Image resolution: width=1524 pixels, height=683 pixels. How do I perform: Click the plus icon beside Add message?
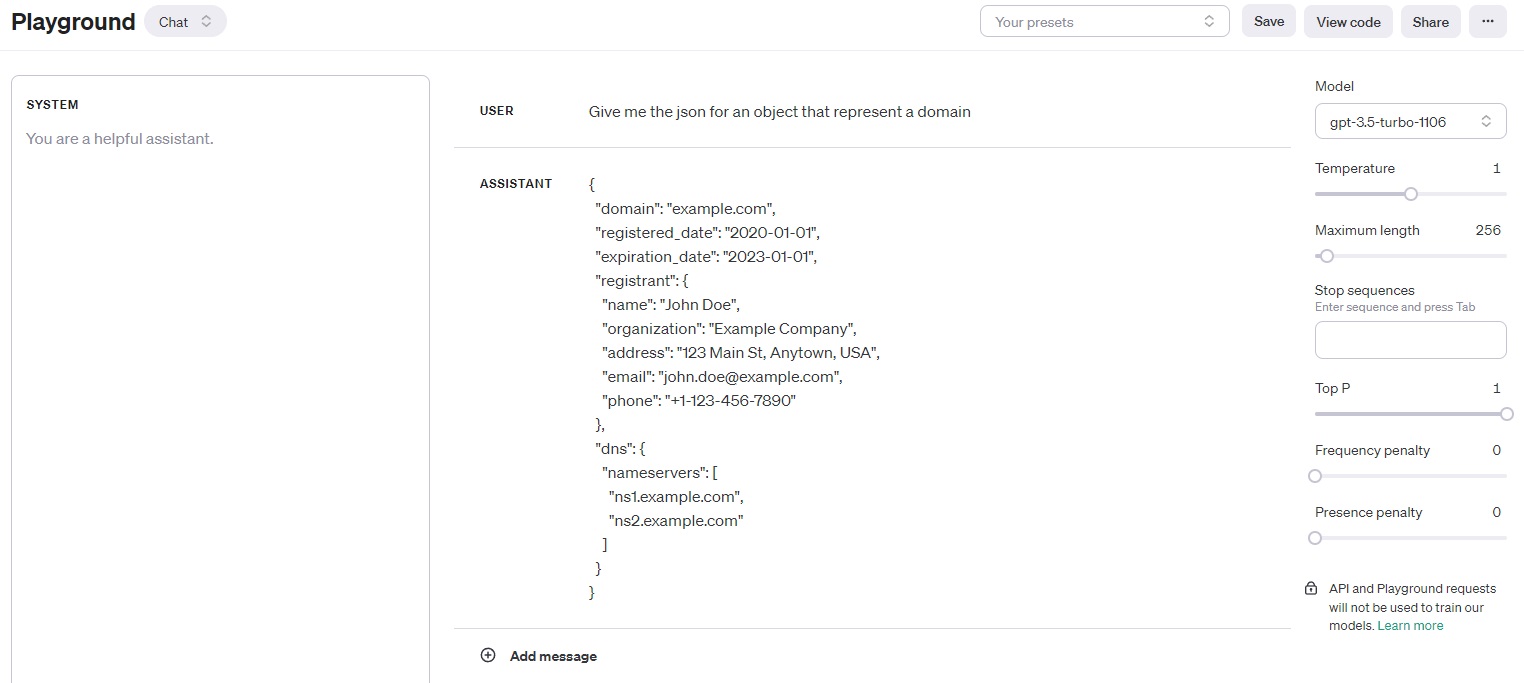point(488,656)
